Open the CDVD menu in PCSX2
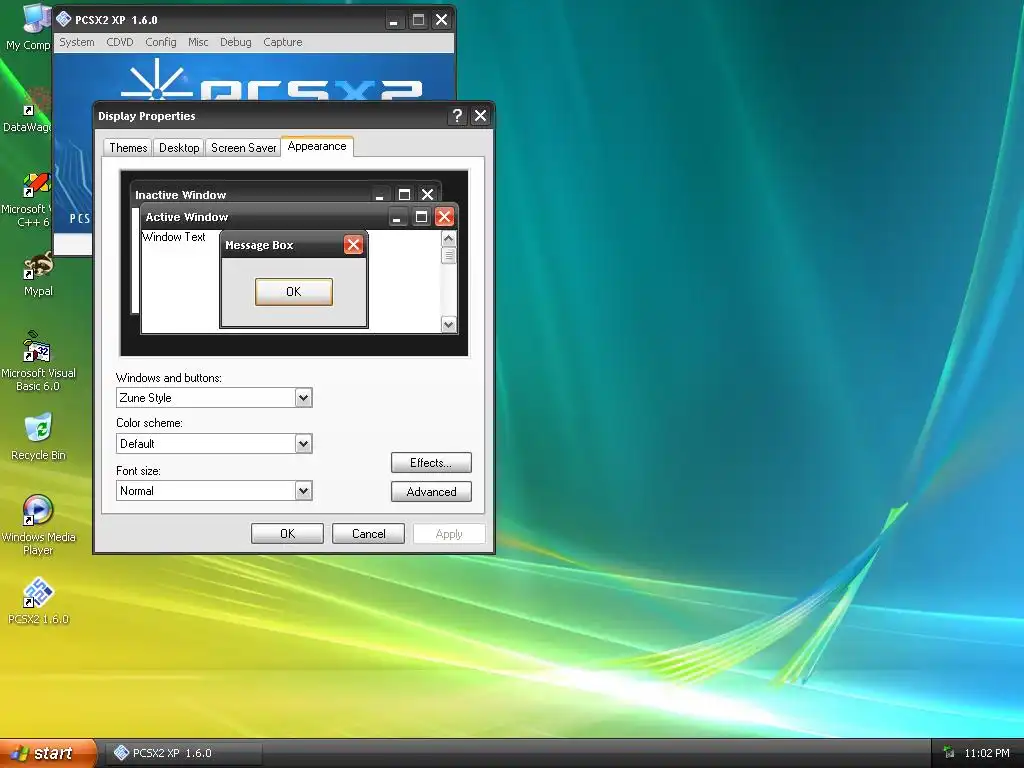Image resolution: width=1024 pixels, height=768 pixels. [120, 42]
